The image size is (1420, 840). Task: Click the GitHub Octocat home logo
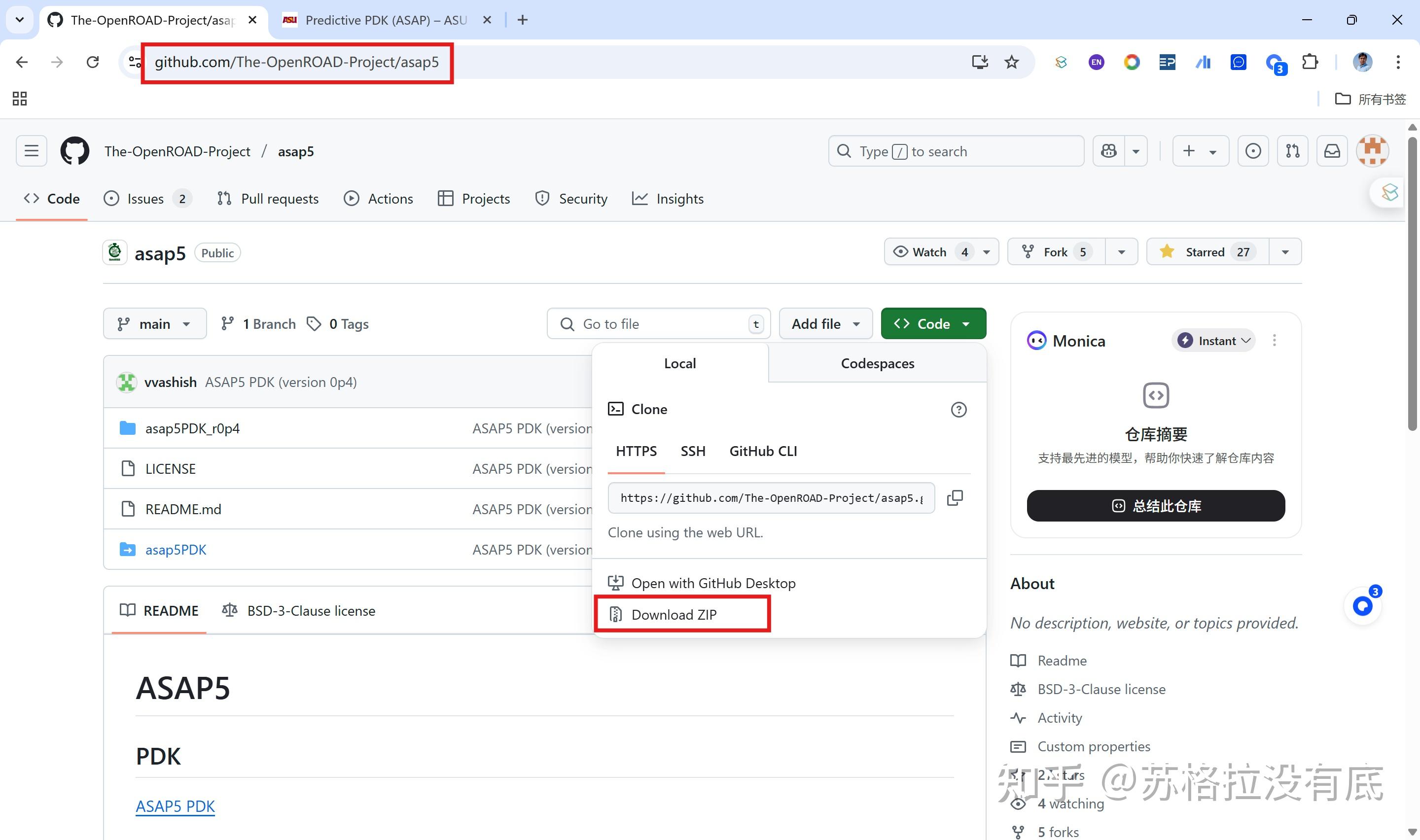pos(75,151)
